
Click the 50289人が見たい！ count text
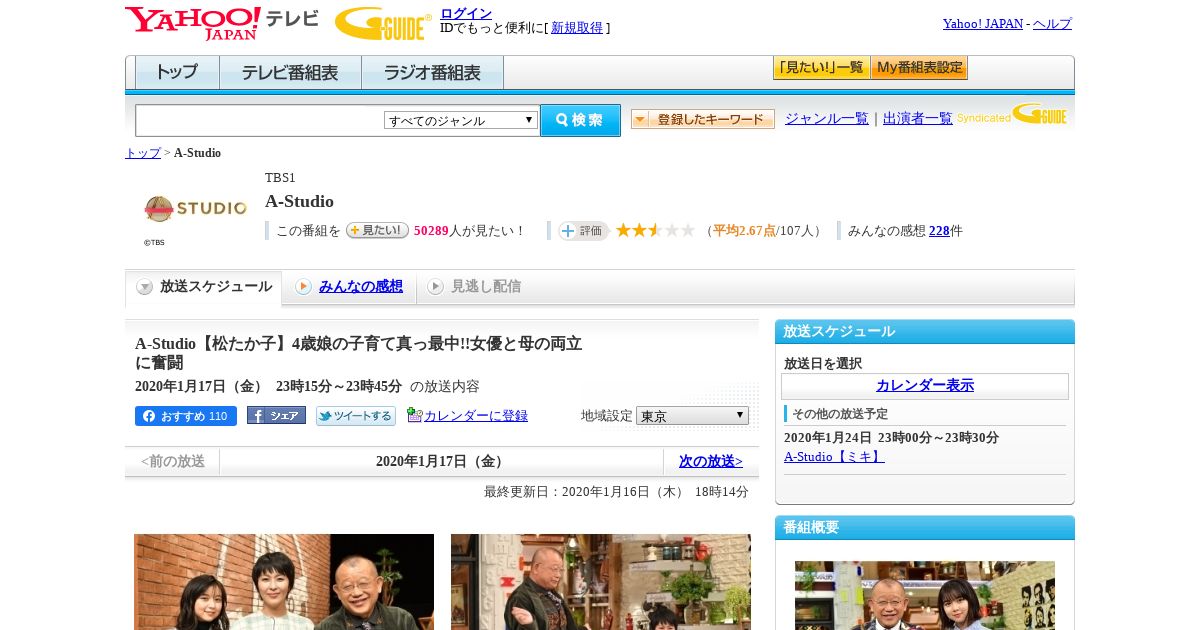470,231
